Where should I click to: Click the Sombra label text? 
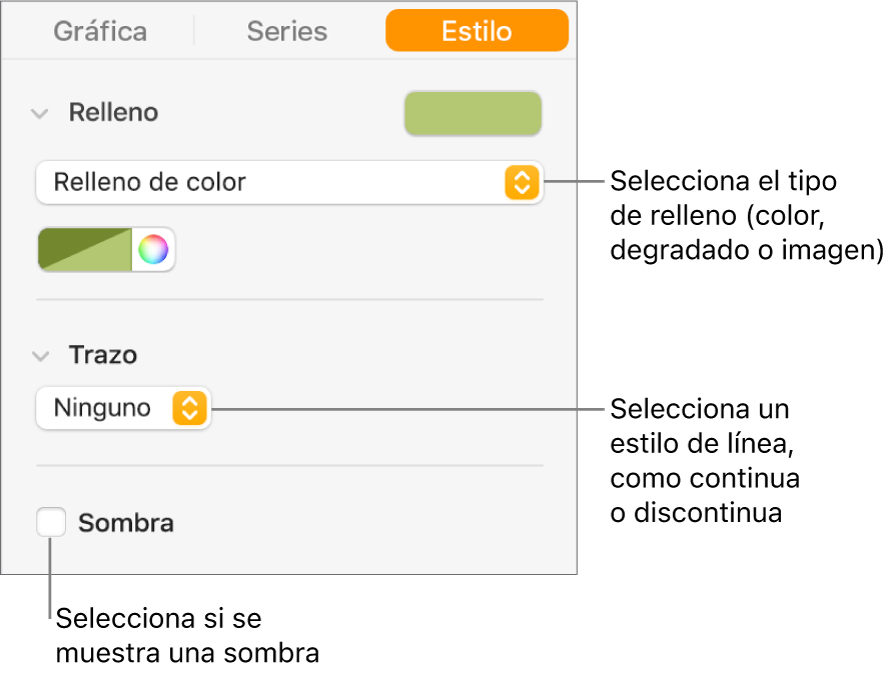(x=126, y=522)
